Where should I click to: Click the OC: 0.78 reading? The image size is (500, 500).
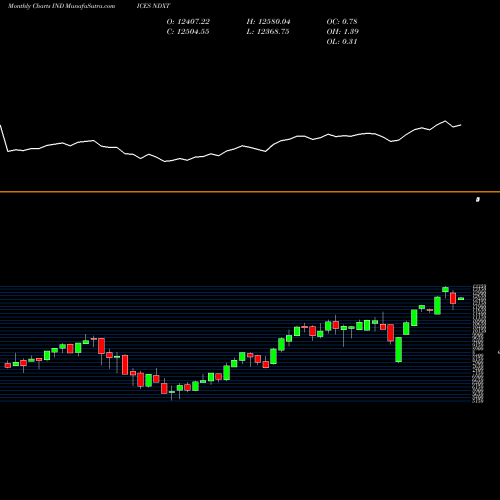342,22
